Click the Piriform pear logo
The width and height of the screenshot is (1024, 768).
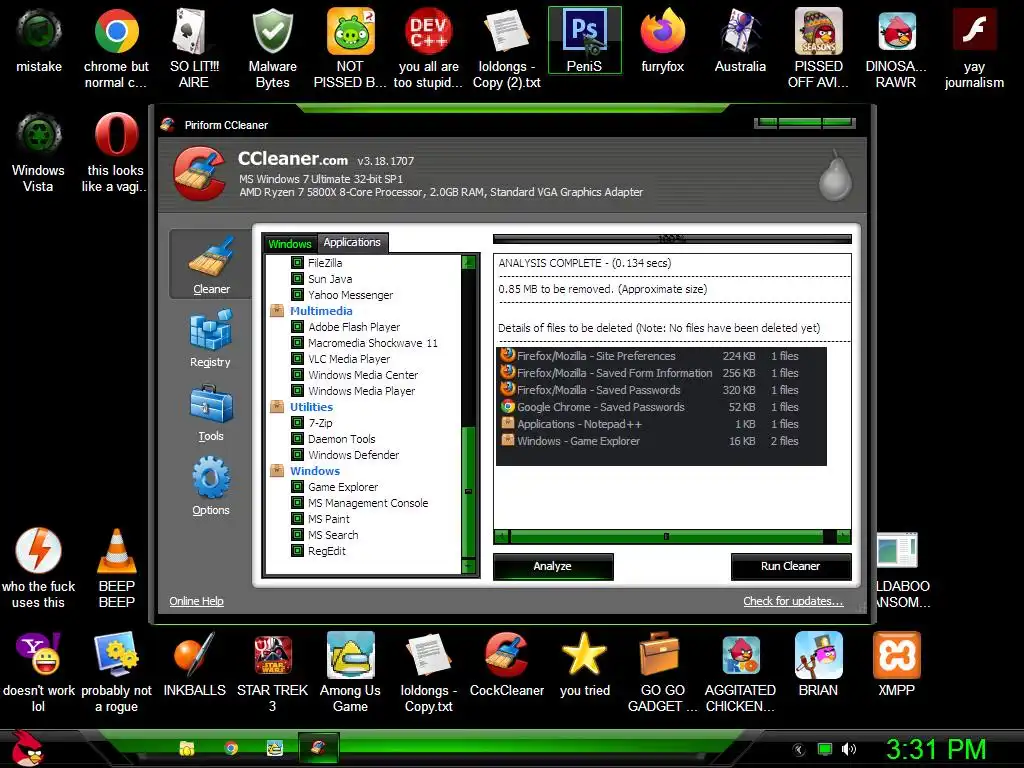(835, 175)
